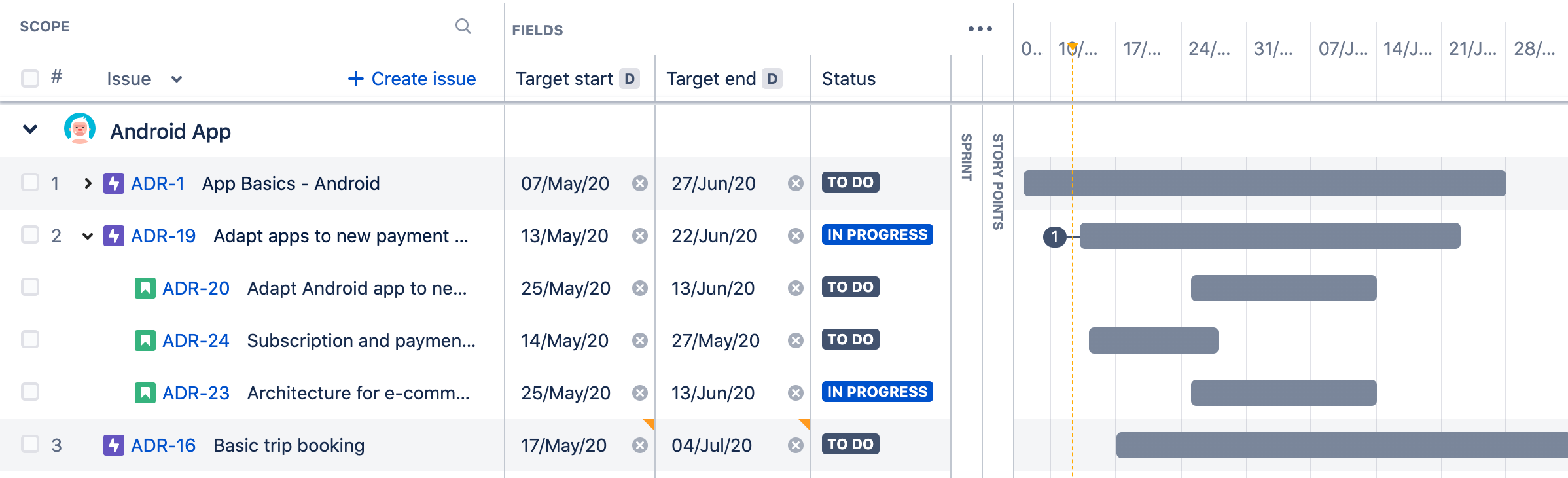Open the scope search magnifier icon
The height and width of the screenshot is (478, 1568).
point(463,26)
